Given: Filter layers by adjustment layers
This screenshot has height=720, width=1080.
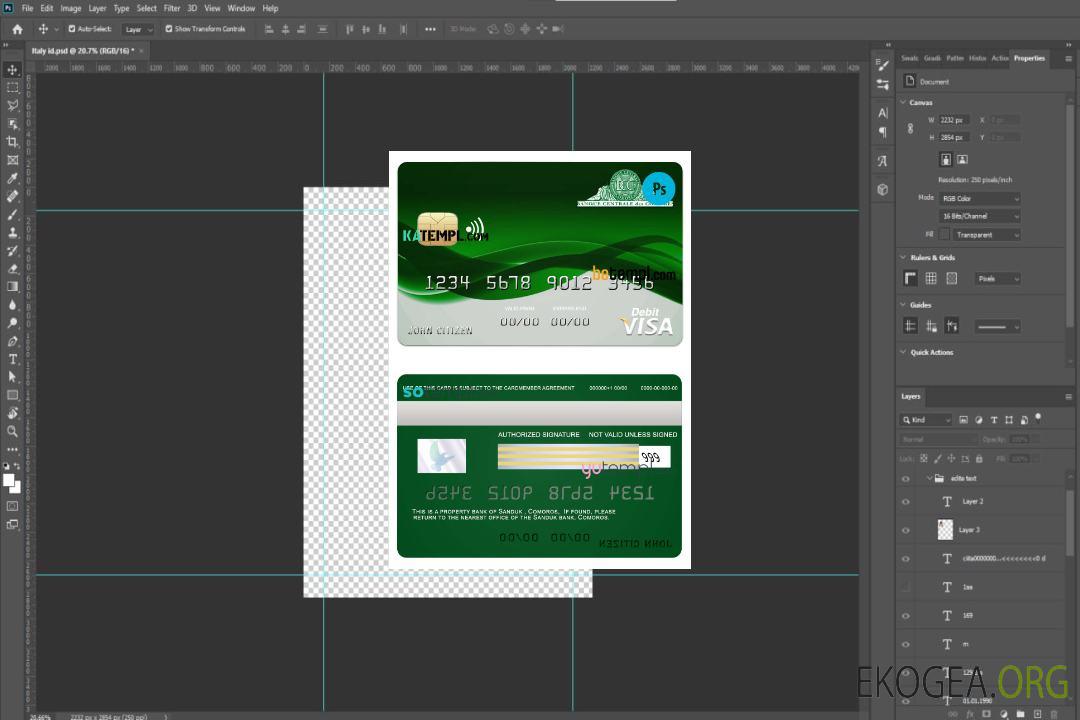Looking at the screenshot, I should 979,420.
